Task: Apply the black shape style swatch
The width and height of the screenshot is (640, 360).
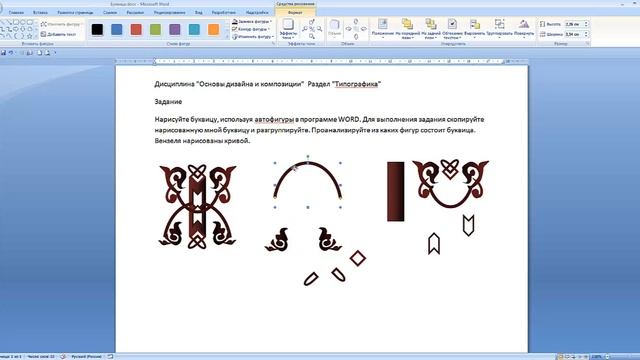Action: click(97, 29)
